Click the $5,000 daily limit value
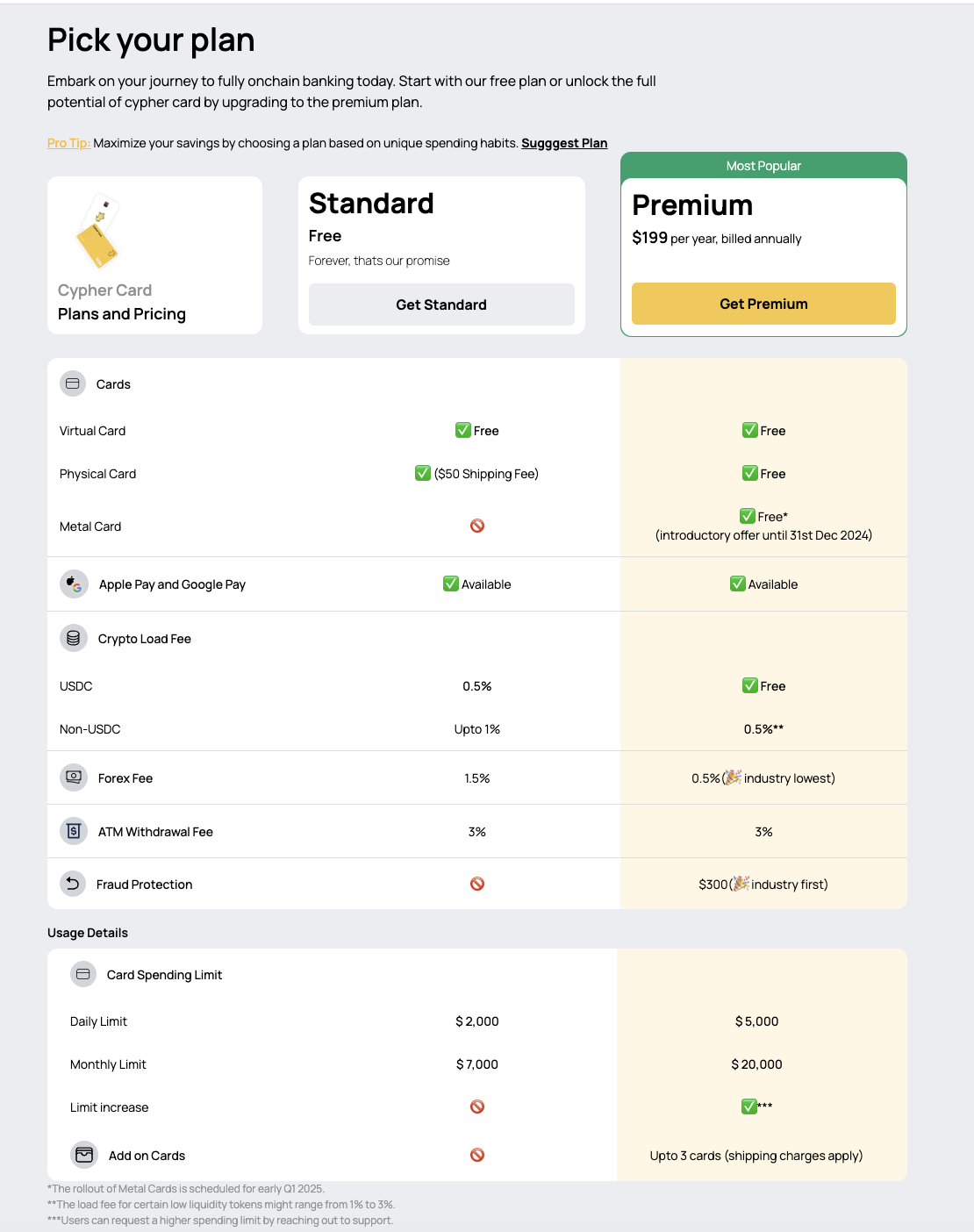 pyautogui.click(x=757, y=1021)
